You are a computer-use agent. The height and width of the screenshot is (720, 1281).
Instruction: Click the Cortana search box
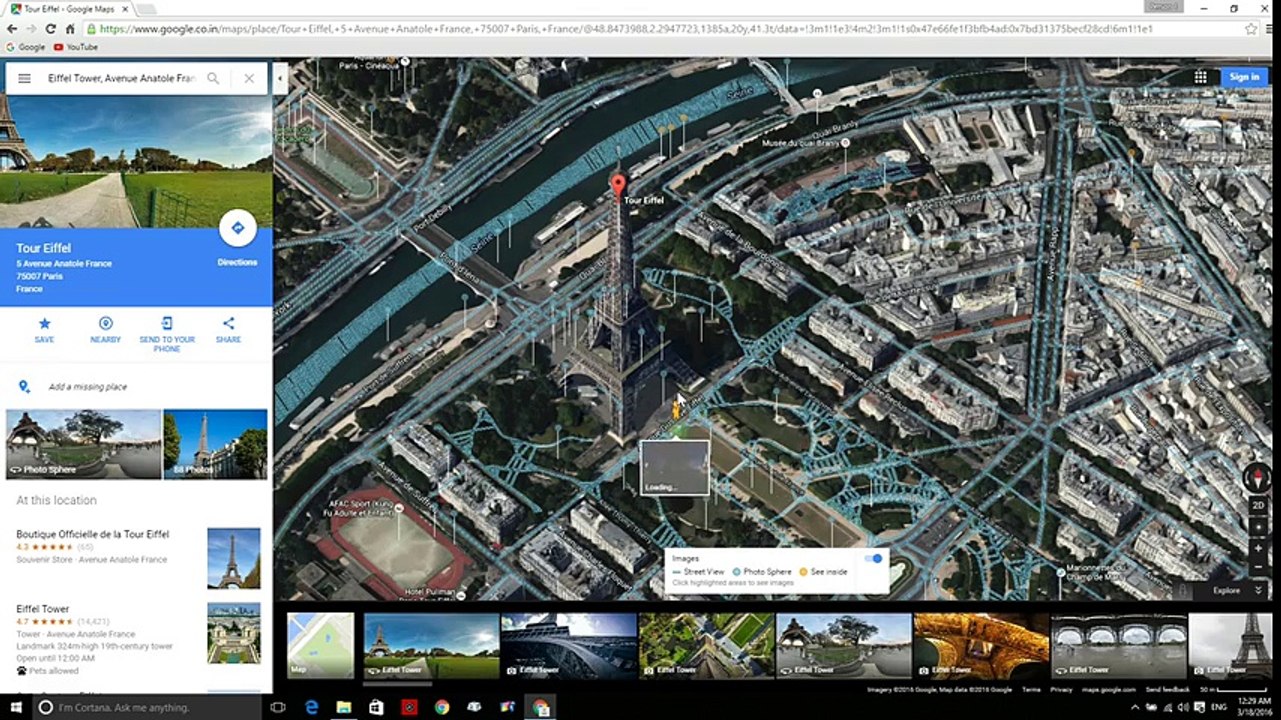click(146, 707)
